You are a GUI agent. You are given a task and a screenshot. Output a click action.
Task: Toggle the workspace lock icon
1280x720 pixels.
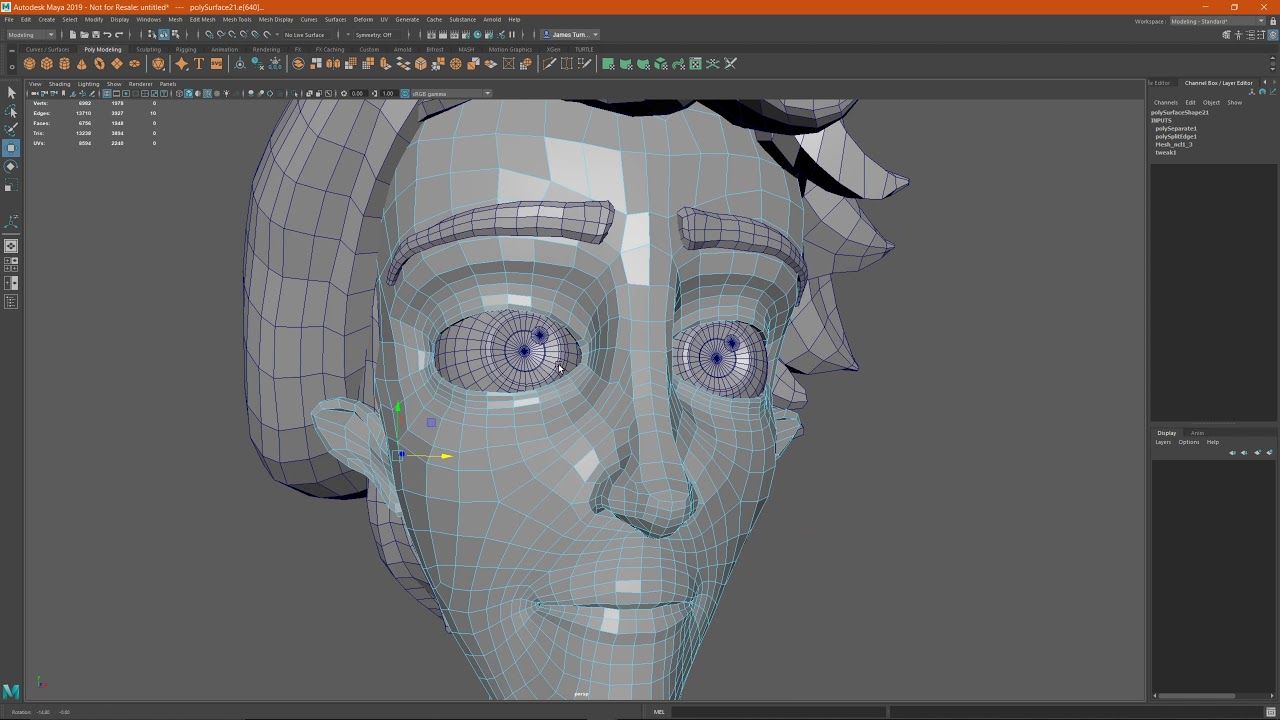click(1273, 21)
